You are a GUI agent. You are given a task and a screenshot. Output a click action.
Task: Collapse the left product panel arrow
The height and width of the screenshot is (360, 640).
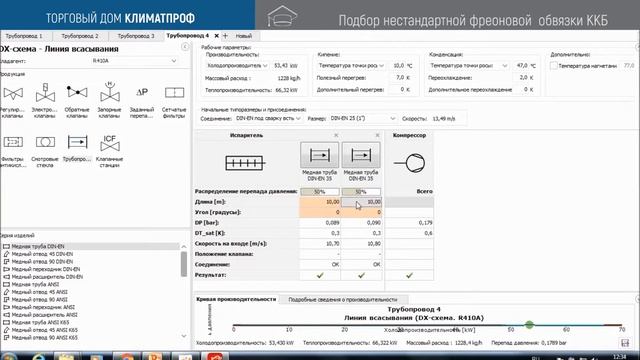185,47
